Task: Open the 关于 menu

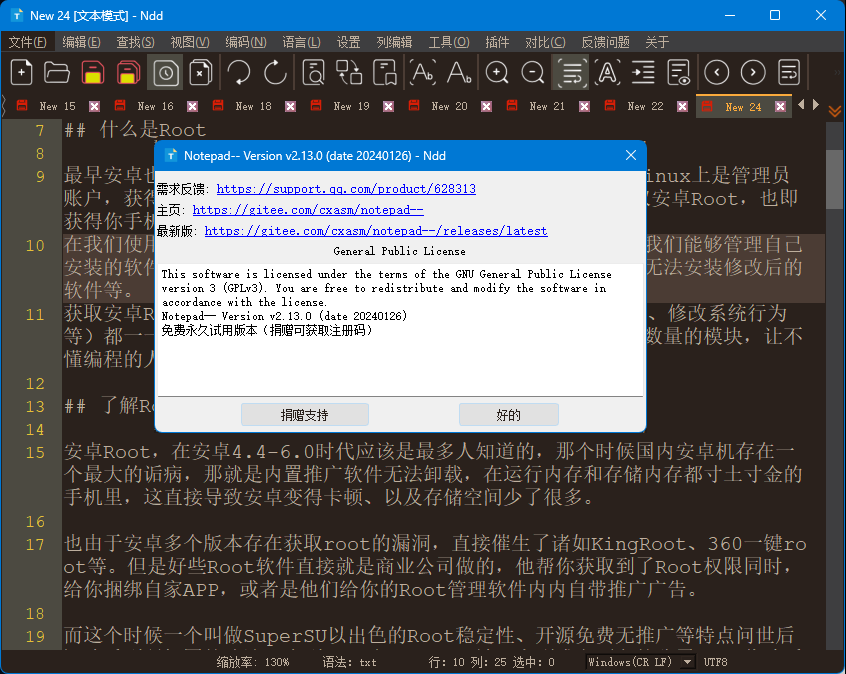Action: [657, 42]
